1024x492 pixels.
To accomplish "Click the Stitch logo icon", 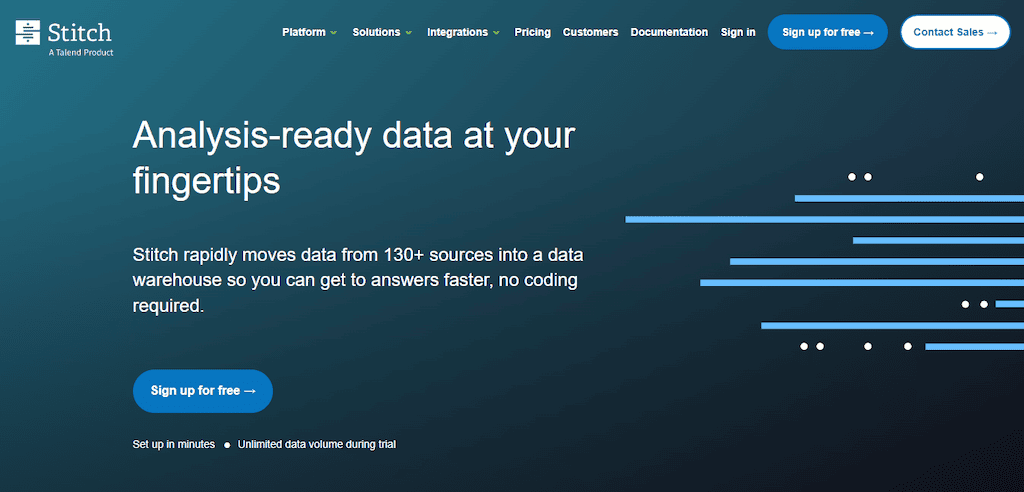I will 28,33.
